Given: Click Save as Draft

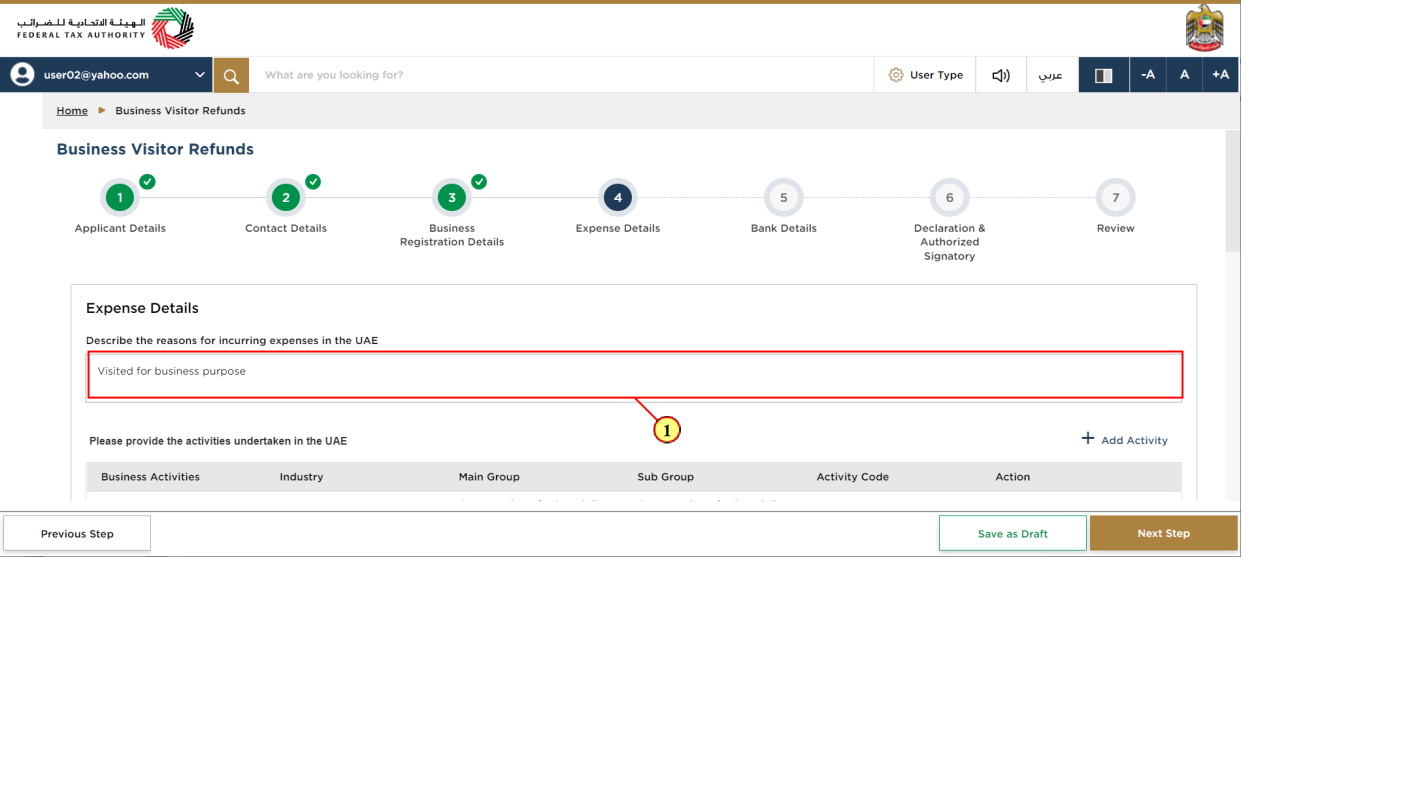Looking at the screenshot, I should point(1012,534).
